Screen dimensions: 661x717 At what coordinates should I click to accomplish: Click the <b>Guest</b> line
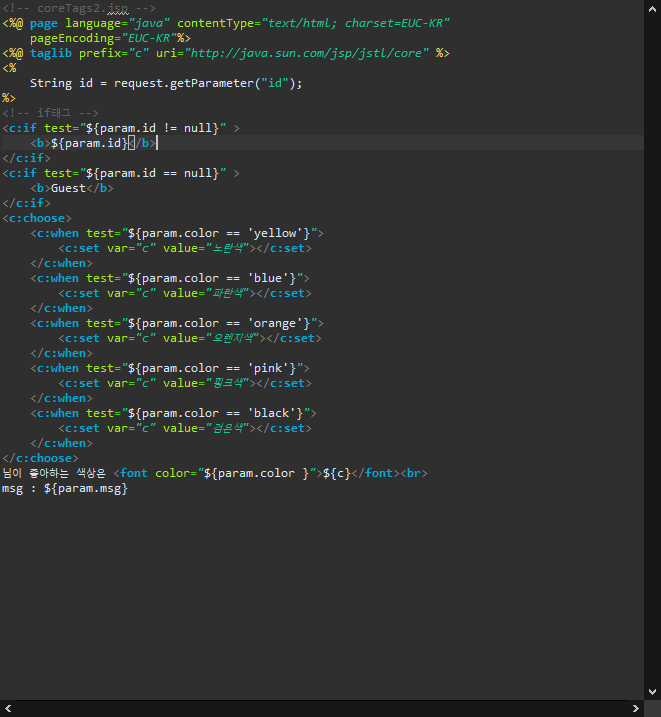(x=72, y=188)
